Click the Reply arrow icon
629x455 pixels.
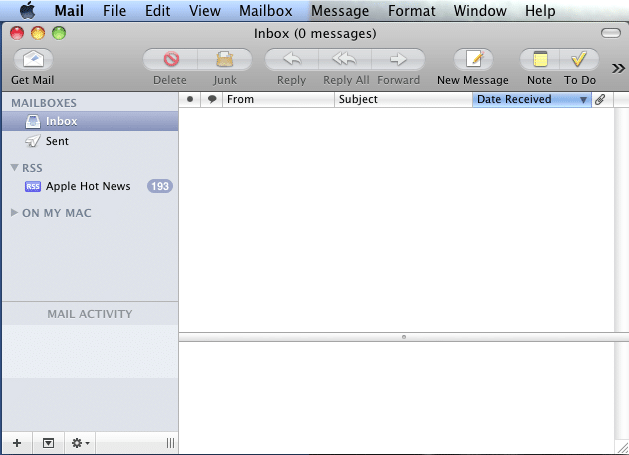(292, 60)
